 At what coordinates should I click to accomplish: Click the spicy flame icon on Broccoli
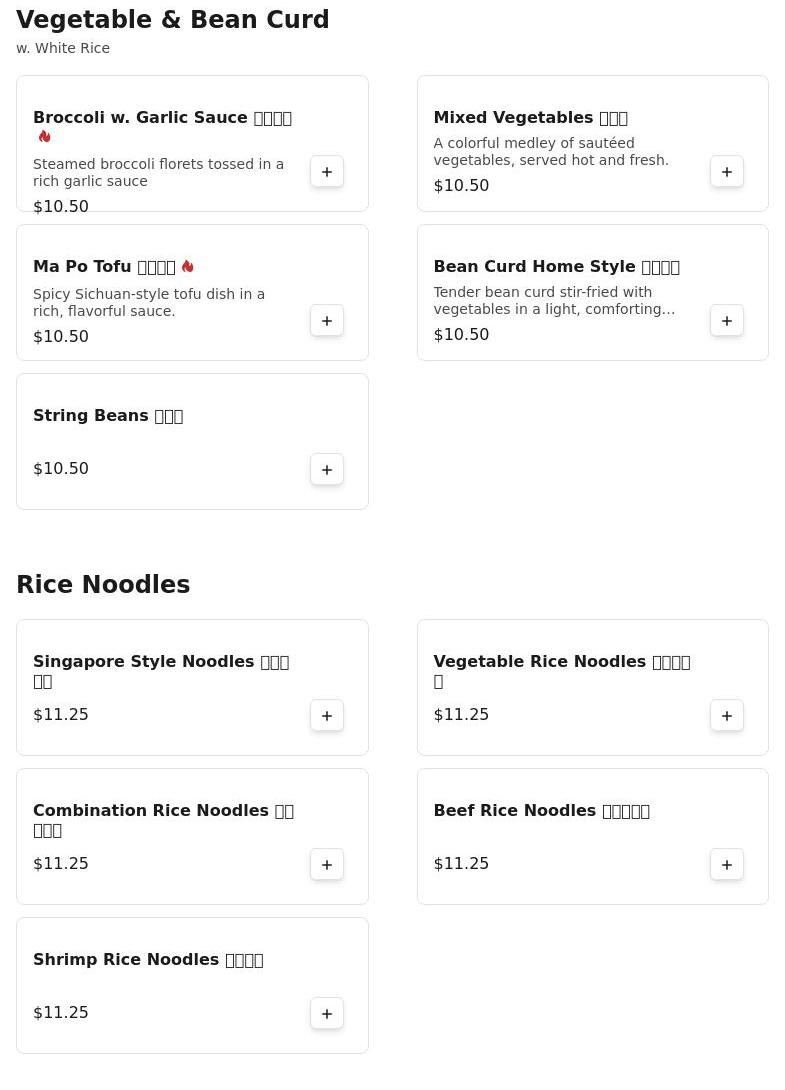click(44, 137)
